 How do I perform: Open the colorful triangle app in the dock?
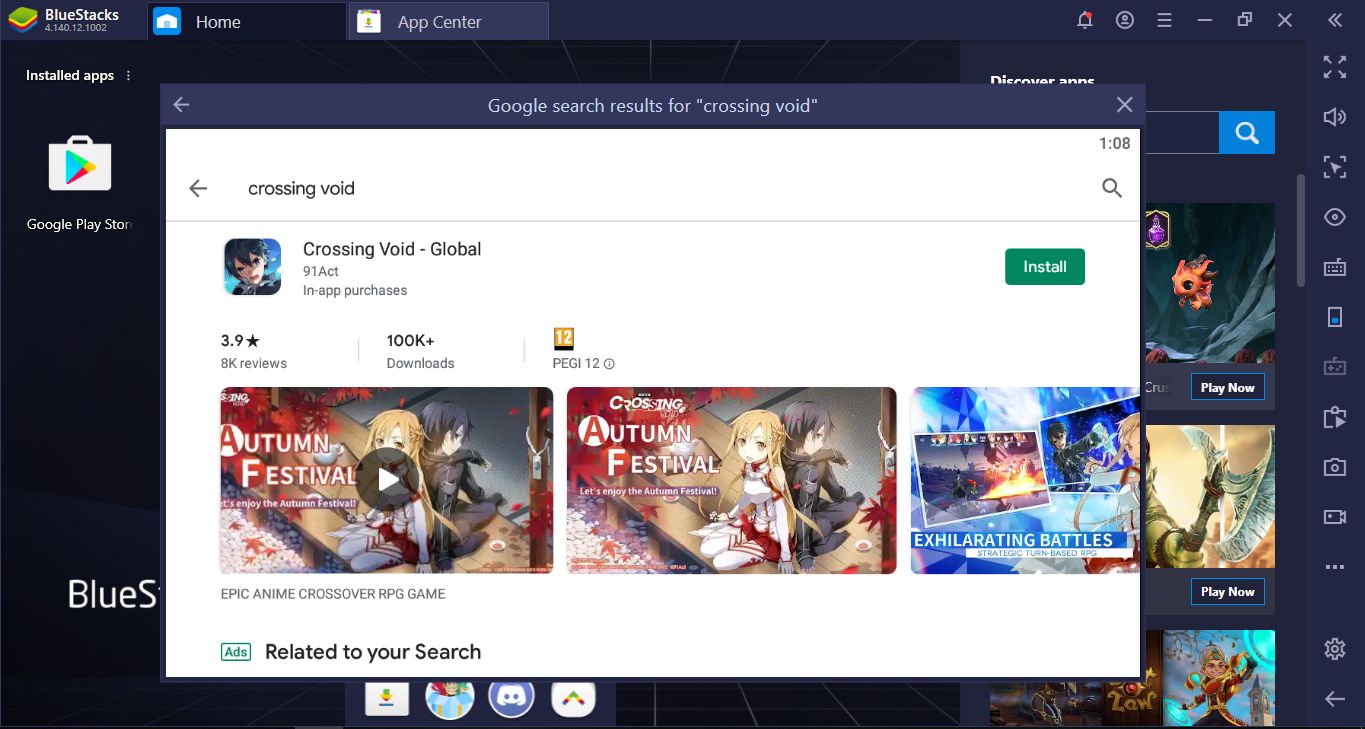click(573, 698)
